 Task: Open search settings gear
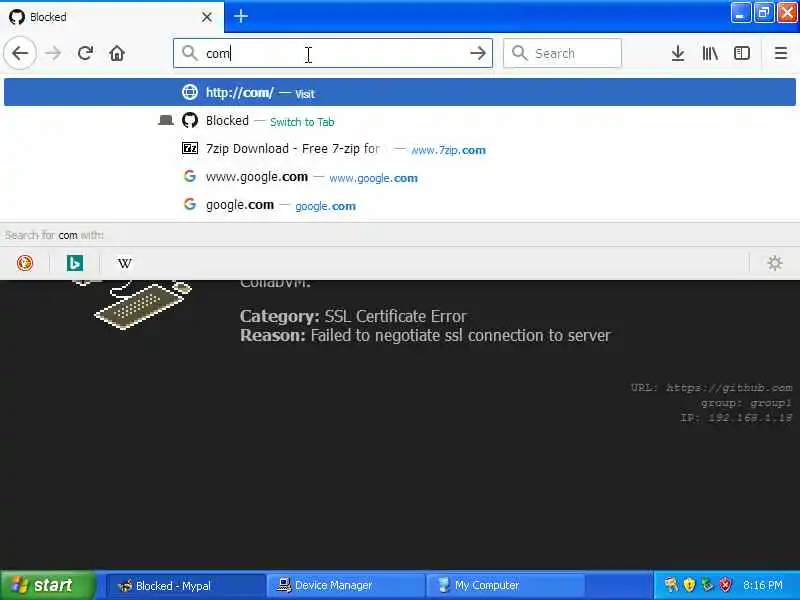[774, 263]
